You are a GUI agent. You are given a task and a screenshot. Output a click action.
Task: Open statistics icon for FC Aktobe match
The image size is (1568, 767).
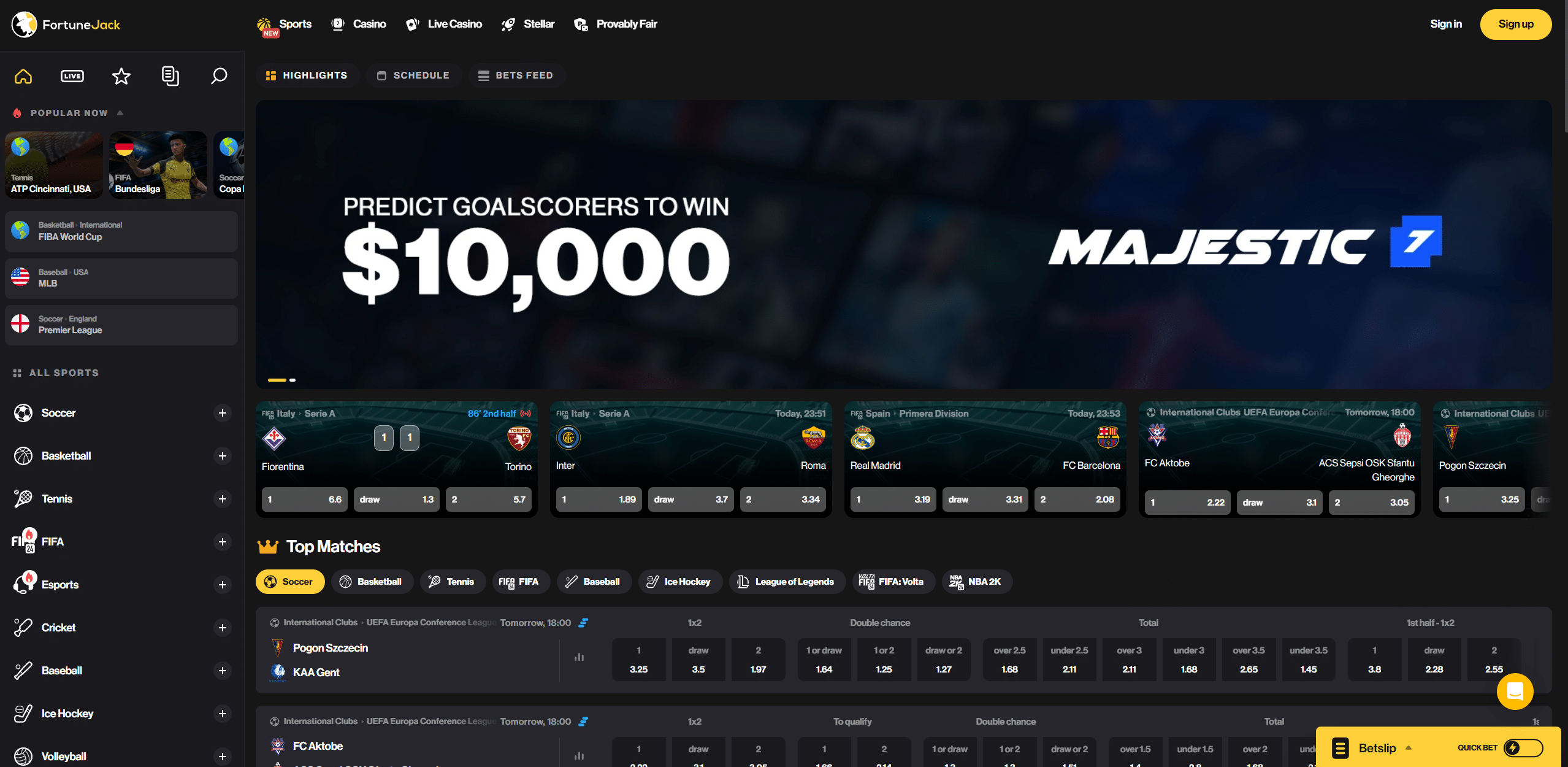pyautogui.click(x=579, y=756)
